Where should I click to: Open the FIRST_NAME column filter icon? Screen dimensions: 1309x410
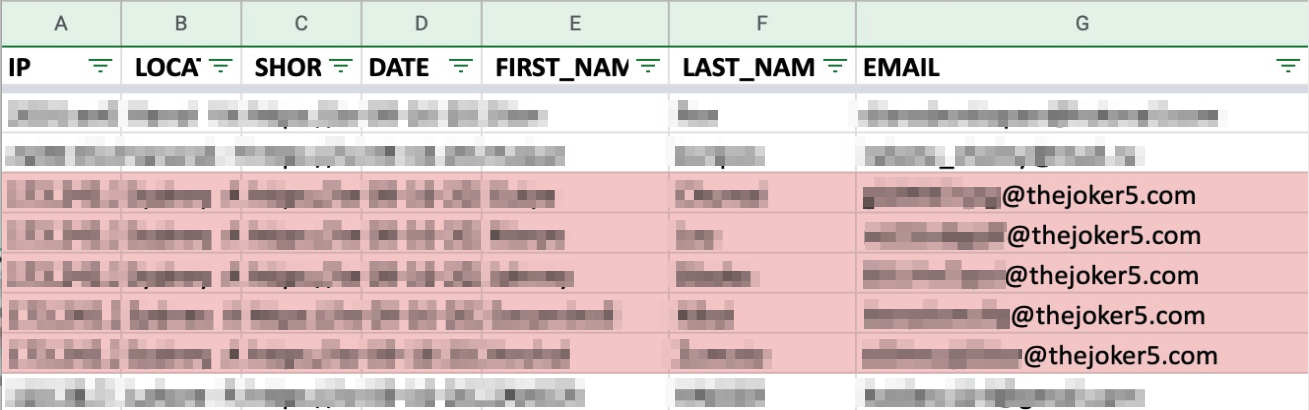click(x=649, y=67)
